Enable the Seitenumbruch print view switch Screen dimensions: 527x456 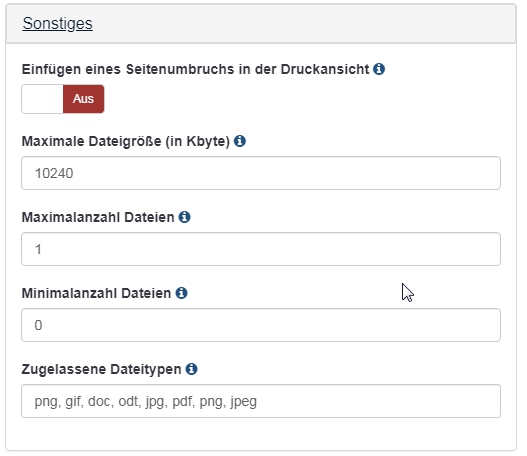point(63,99)
